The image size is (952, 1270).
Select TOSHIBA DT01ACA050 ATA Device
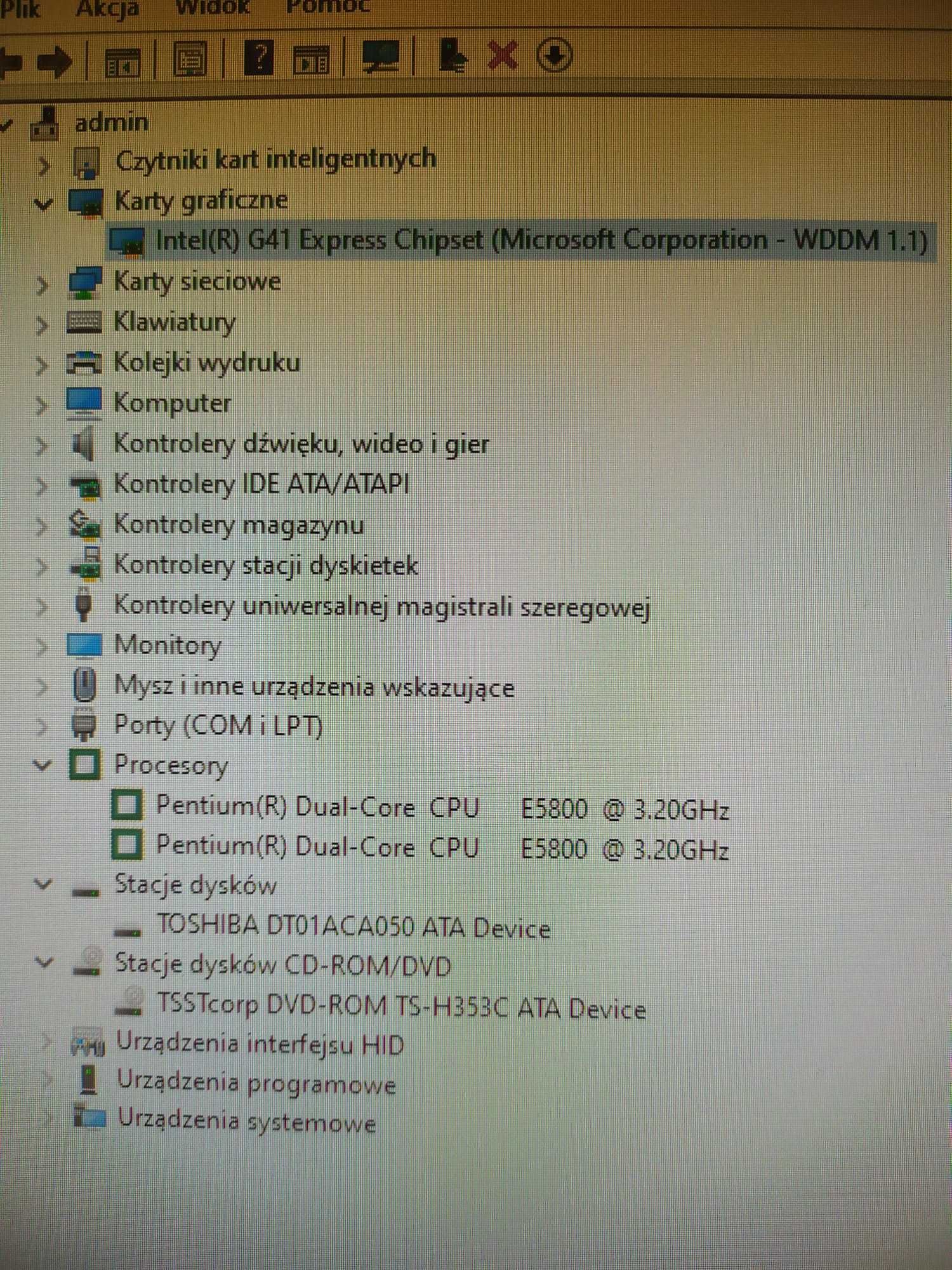coord(353,926)
